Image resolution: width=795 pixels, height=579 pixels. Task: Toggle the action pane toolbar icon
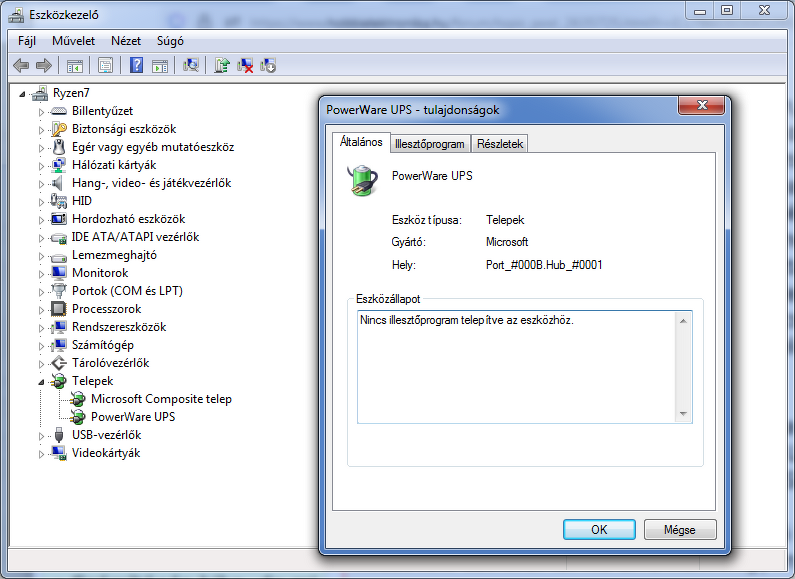point(160,65)
